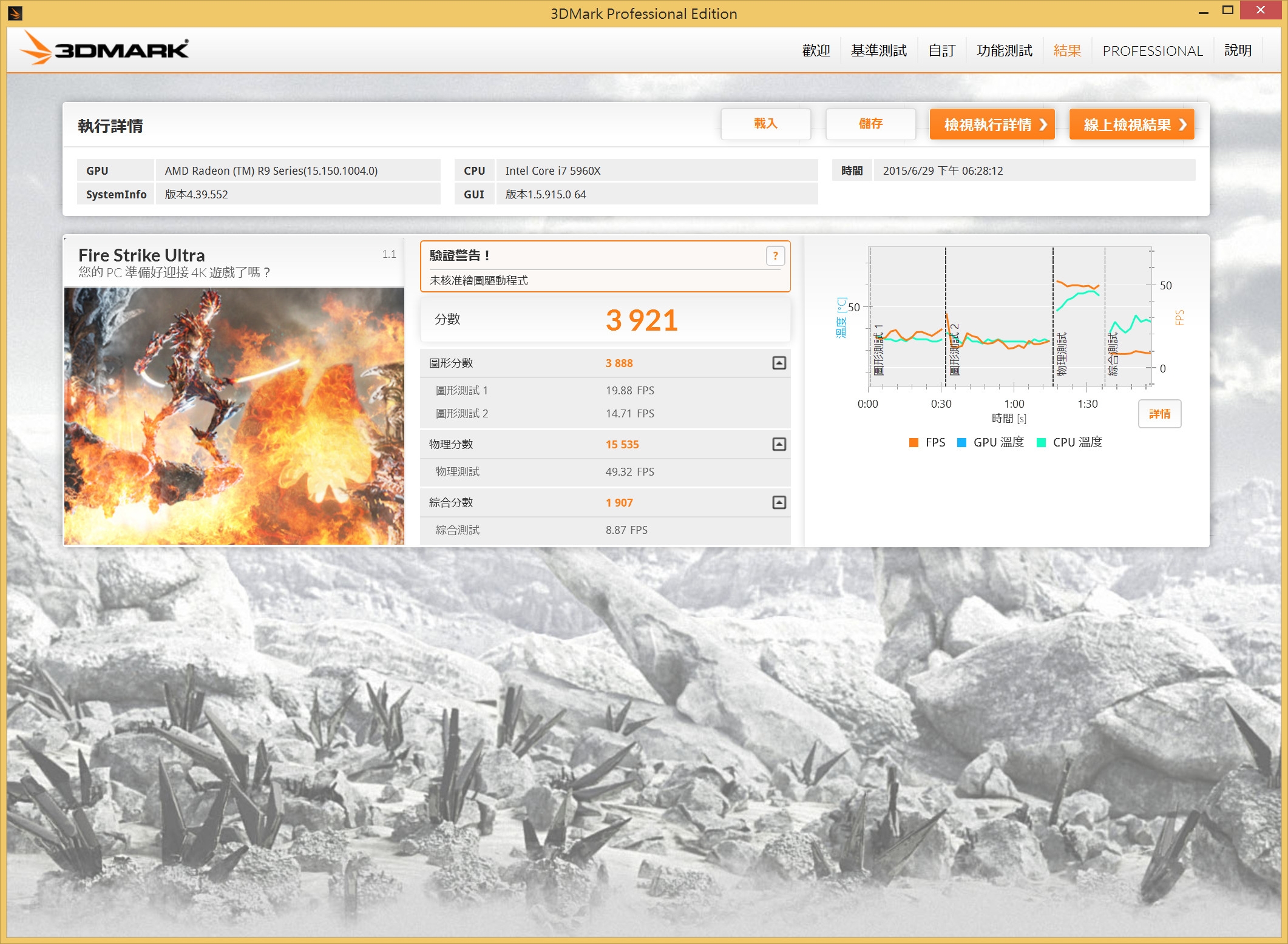Collapse the 圖形分數 section

pos(779,363)
